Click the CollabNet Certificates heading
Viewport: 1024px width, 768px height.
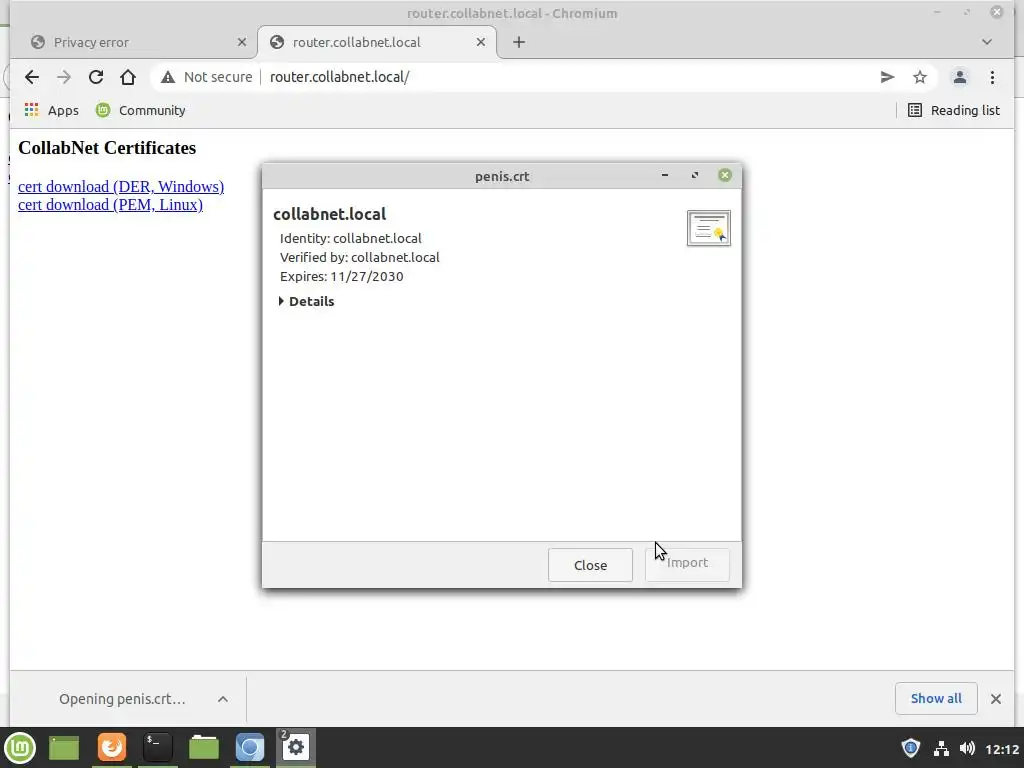tap(107, 148)
